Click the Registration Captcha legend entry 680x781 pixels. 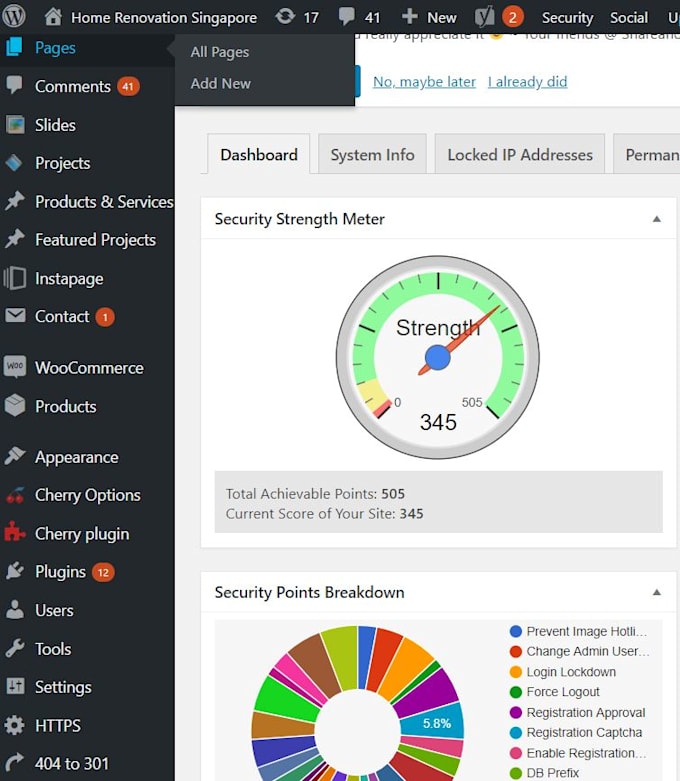point(576,733)
